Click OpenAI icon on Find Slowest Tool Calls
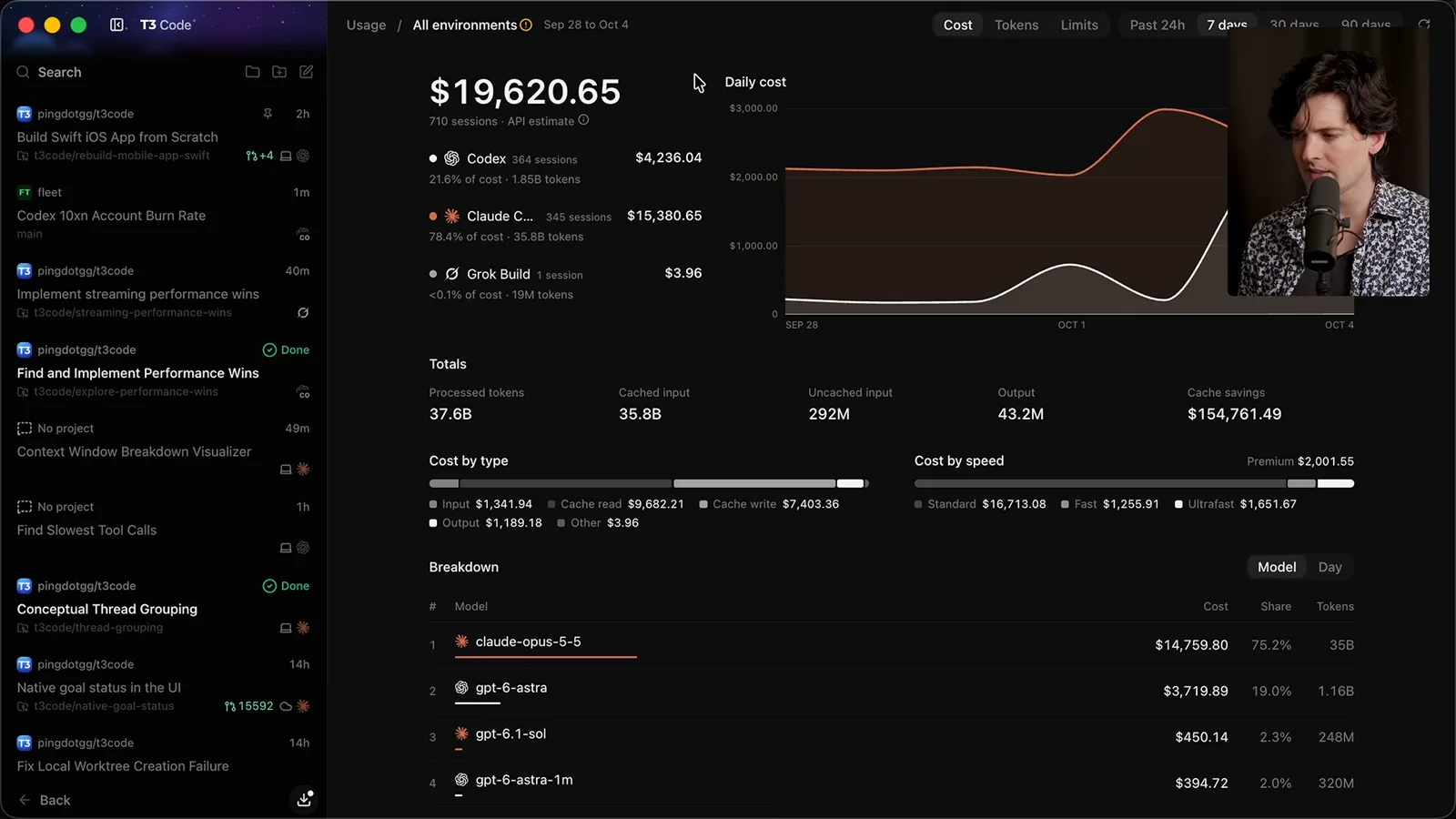This screenshot has width=1456, height=819. [303, 548]
